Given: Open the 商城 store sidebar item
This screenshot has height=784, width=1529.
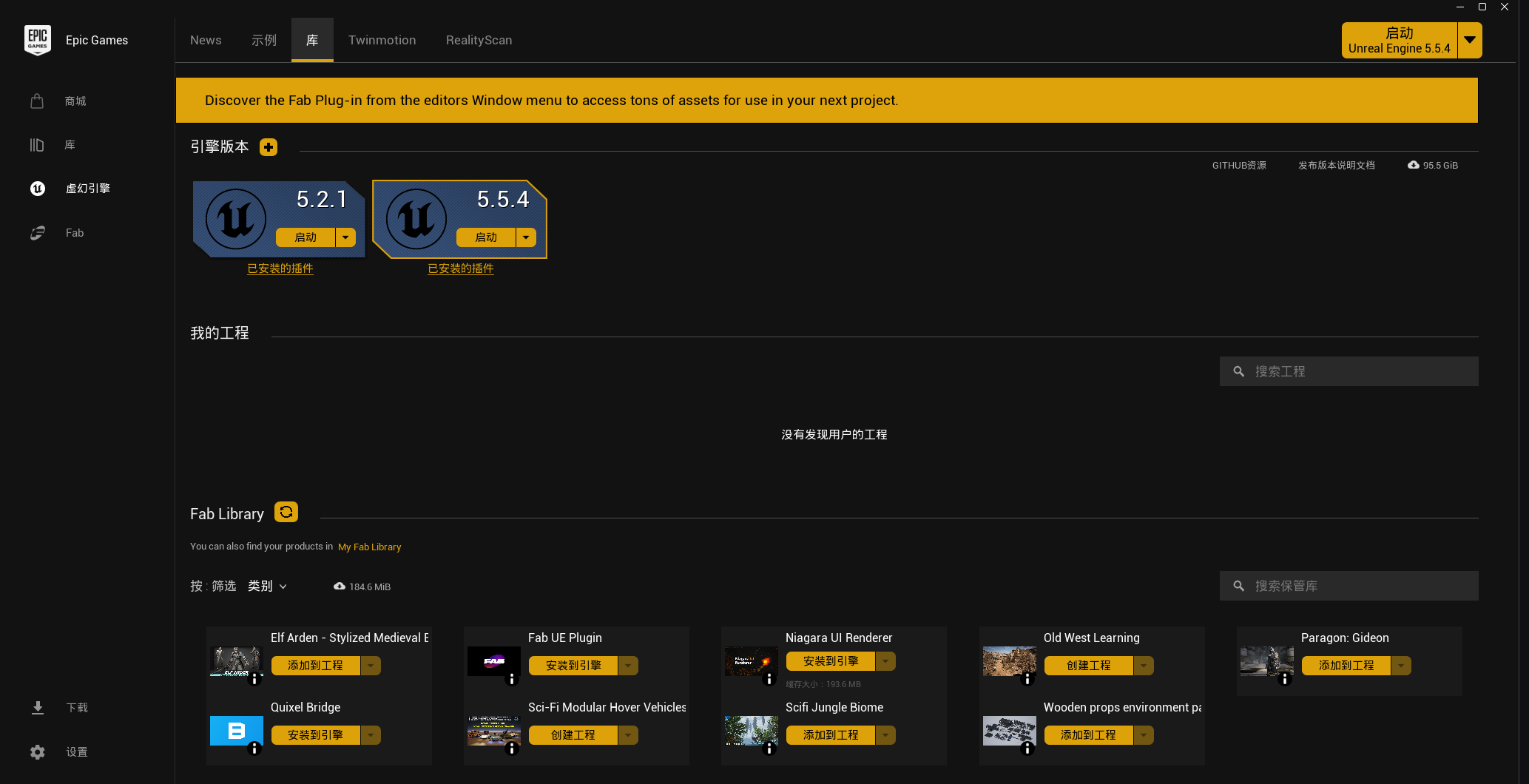Looking at the screenshot, I should click(59, 101).
